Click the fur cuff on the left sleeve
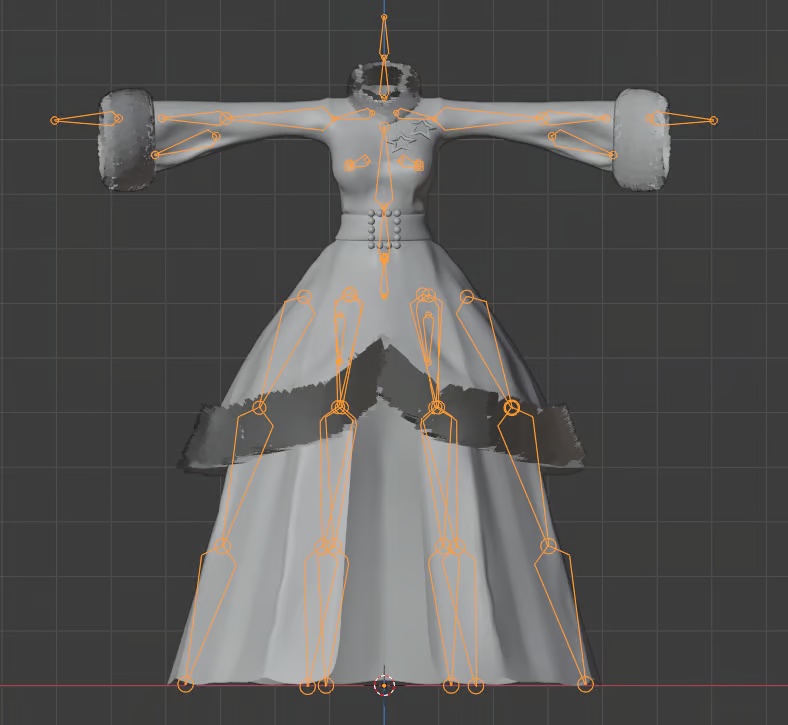This screenshot has height=725, width=788. pyautogui.click(x=127, y=140)
